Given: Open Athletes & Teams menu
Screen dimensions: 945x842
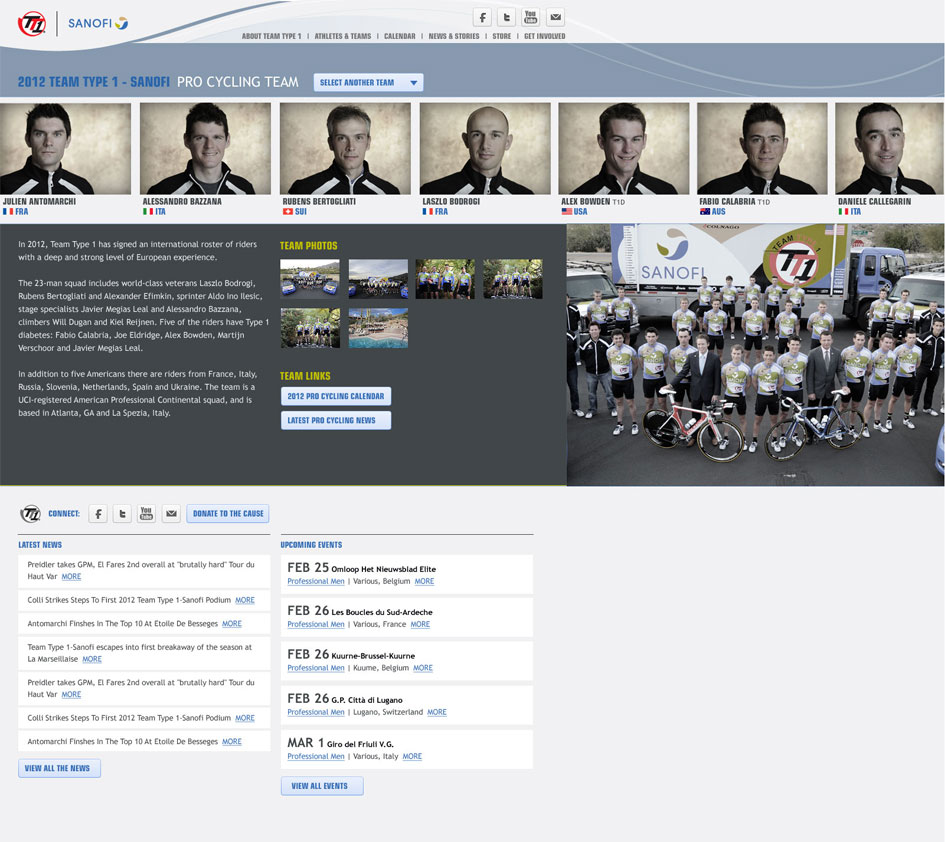Looking at the screenshot, I should click(343, 36).
